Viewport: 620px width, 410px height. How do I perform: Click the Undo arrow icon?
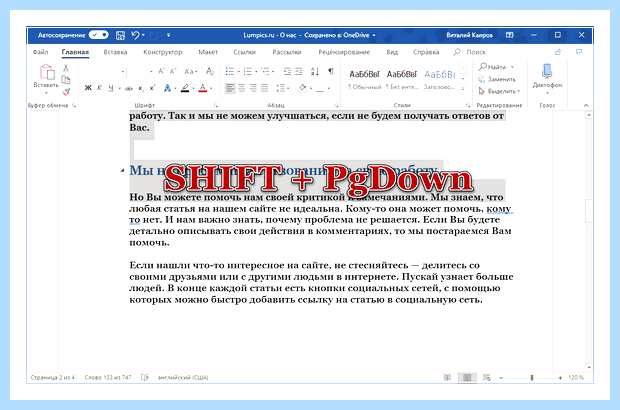tap(135, 35)
